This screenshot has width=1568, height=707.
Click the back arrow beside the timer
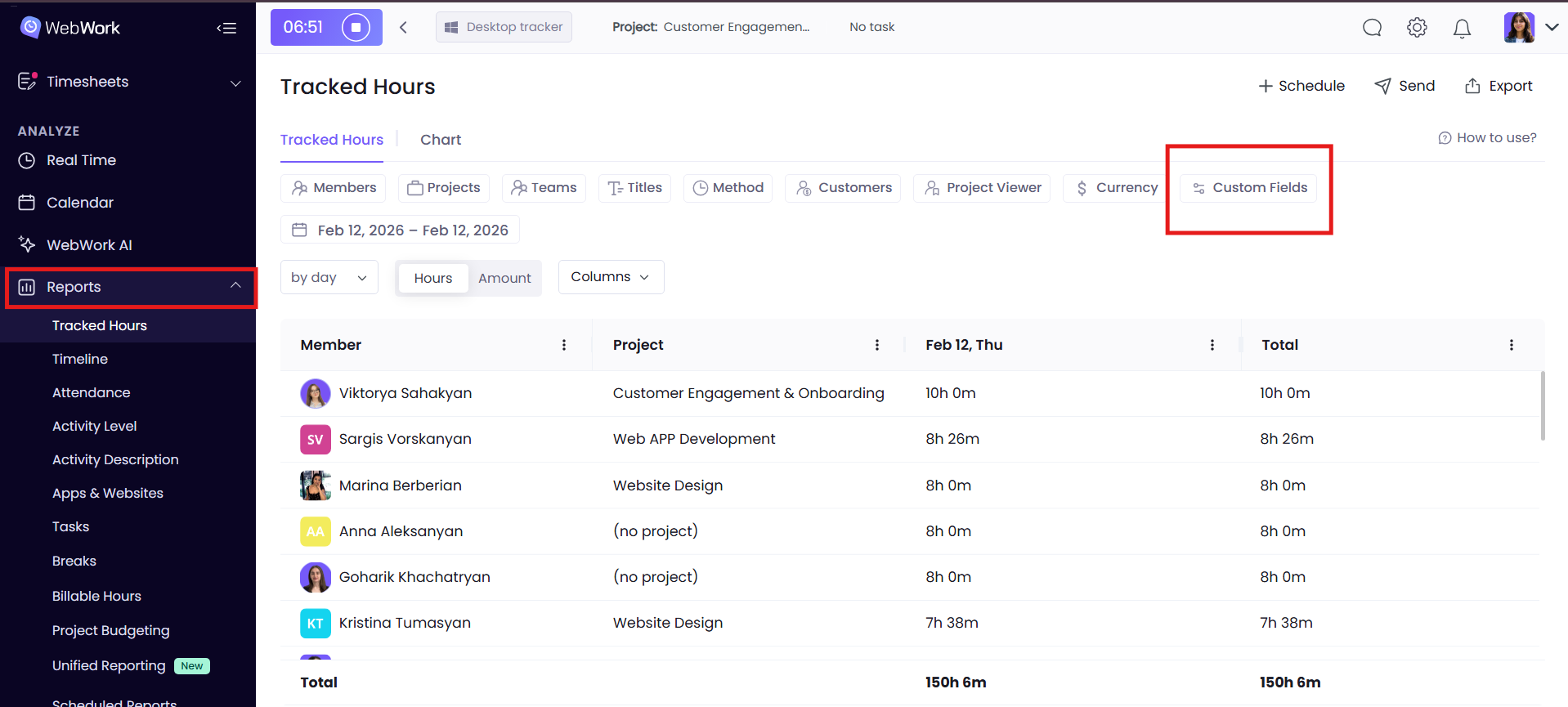click(404, 27)
